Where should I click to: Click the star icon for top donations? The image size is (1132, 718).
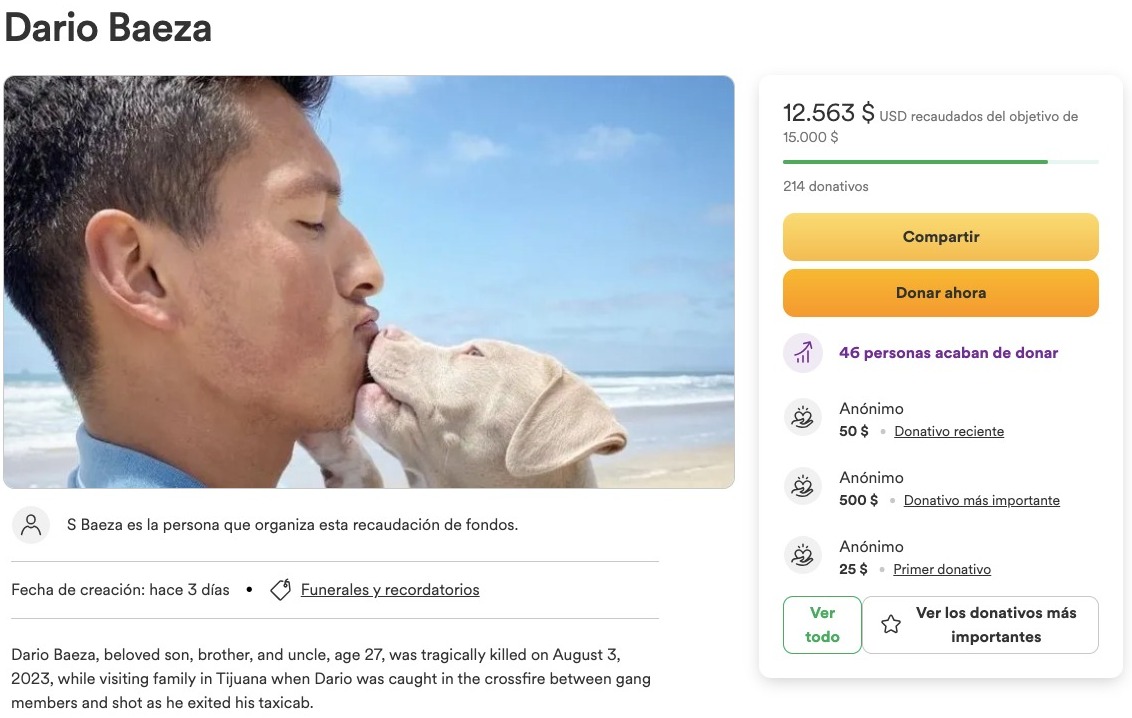[891, 625]
